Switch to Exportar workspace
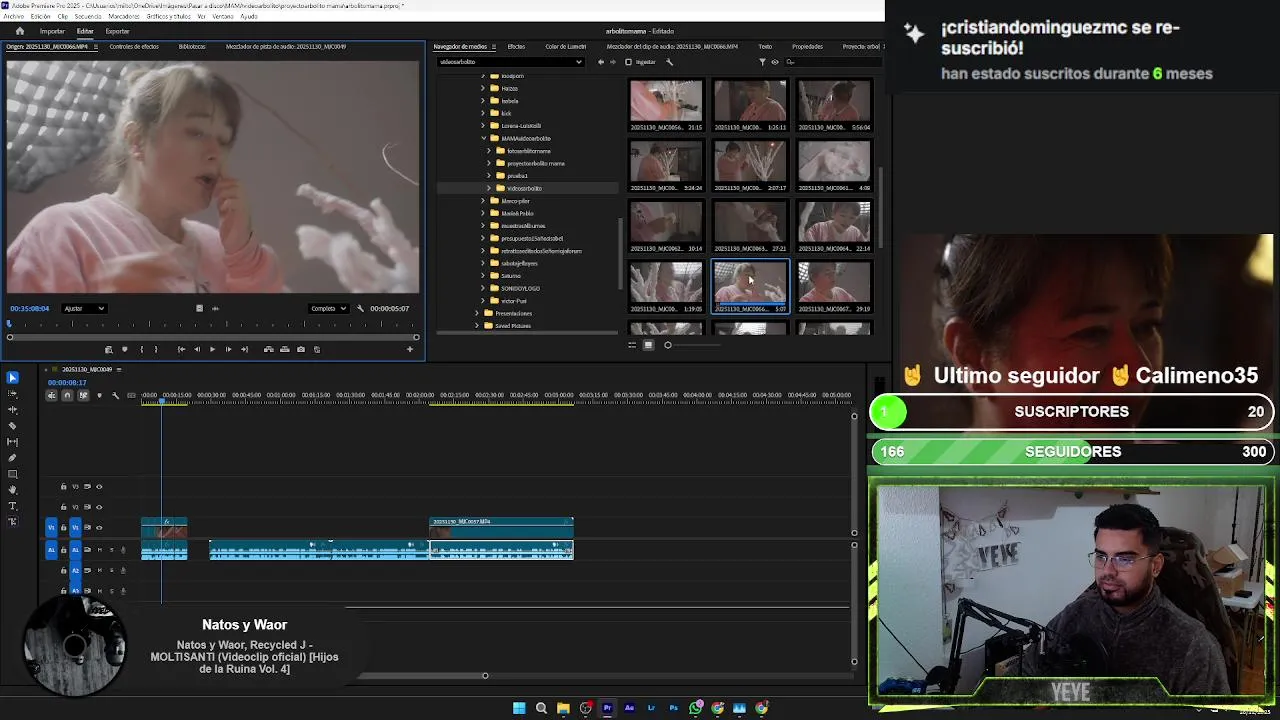The height and width of the screenshot is (720, 1280). [x=117, y=31]
